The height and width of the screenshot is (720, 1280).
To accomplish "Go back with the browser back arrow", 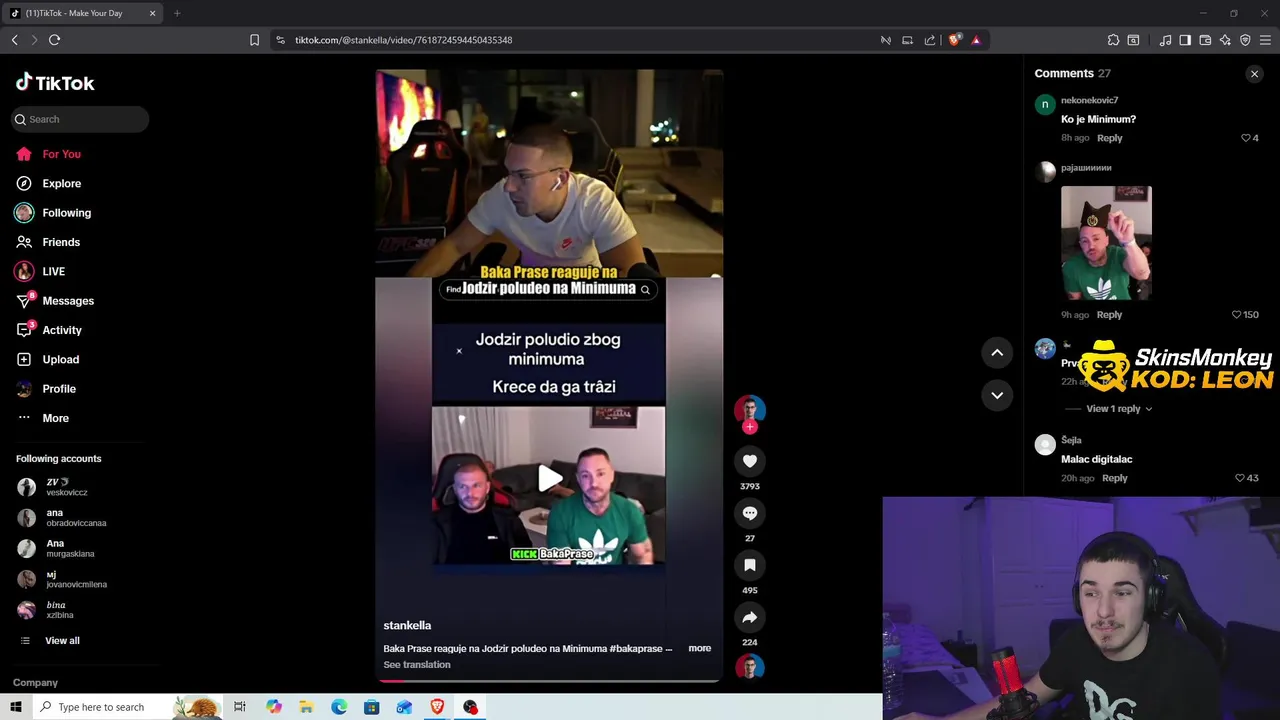I will [14, 40].
